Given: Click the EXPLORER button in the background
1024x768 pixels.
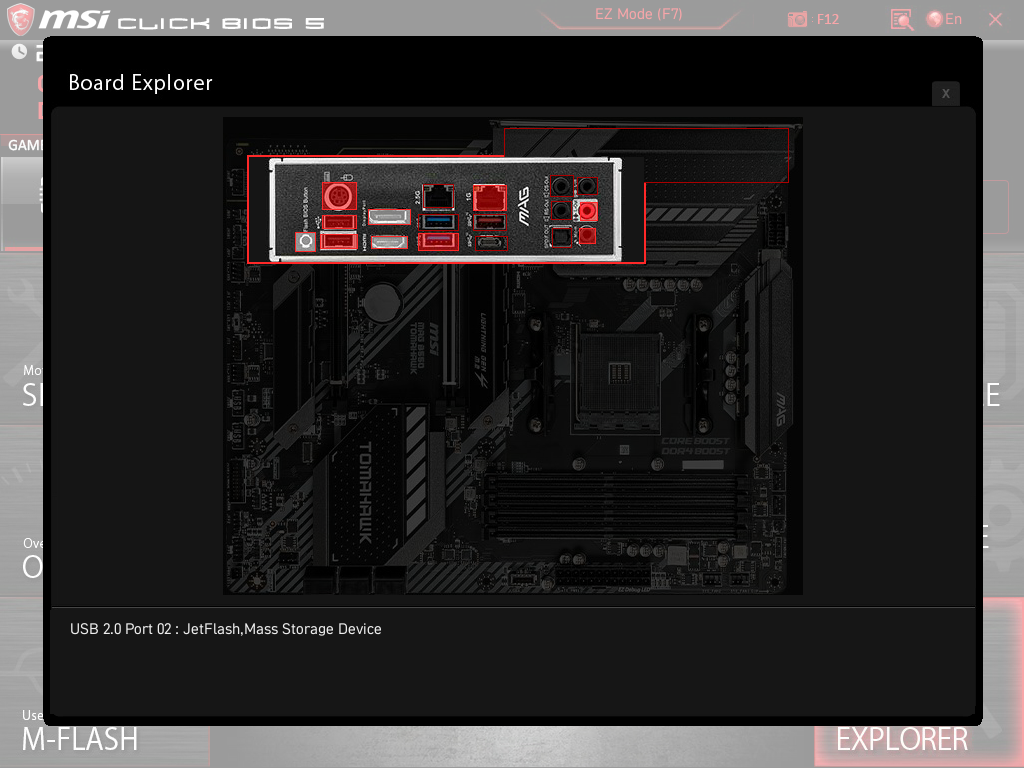Looking at the screenshot, I should tap(902, 739).
